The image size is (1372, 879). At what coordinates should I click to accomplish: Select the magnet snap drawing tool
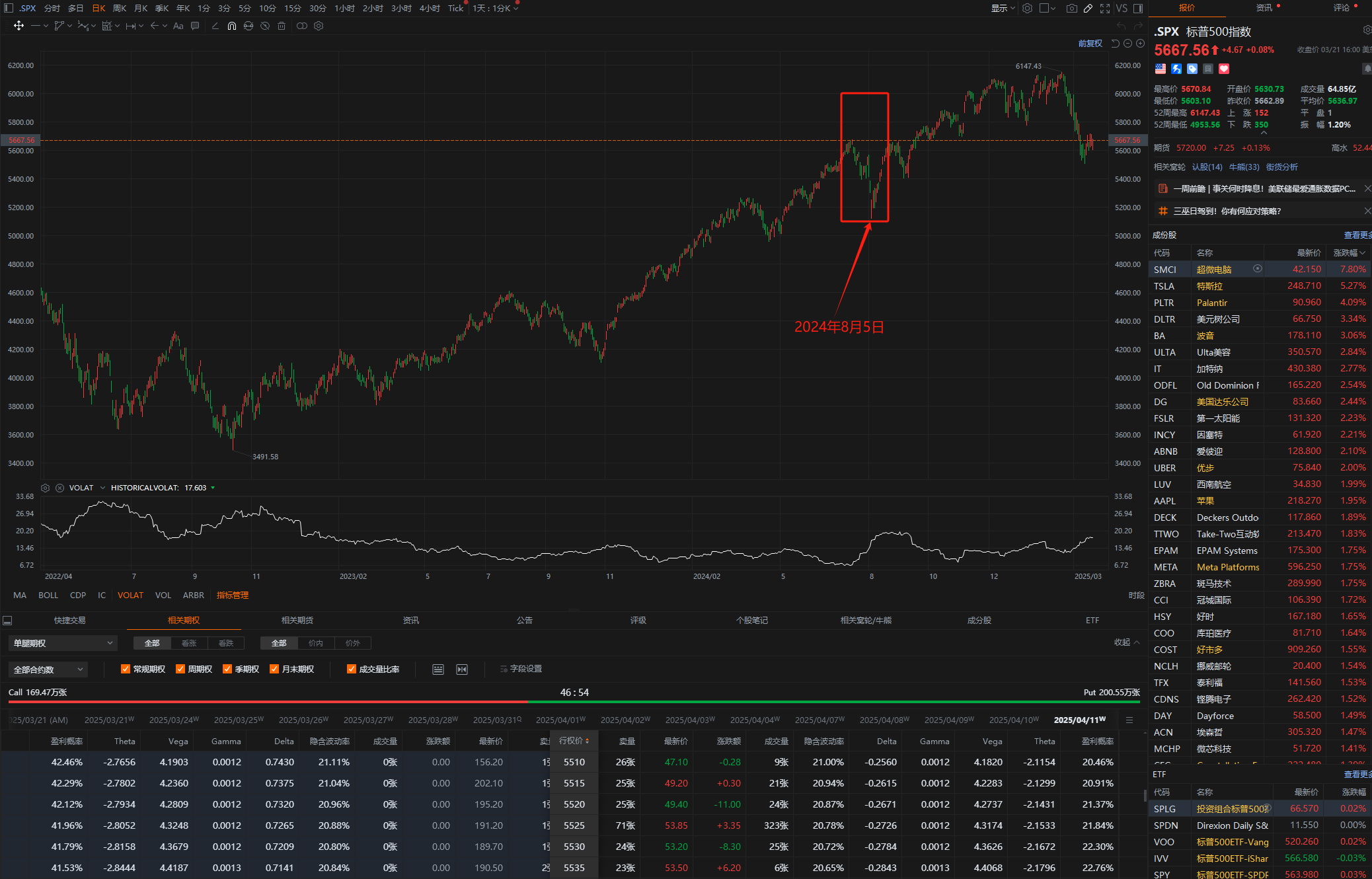(232, 26)
